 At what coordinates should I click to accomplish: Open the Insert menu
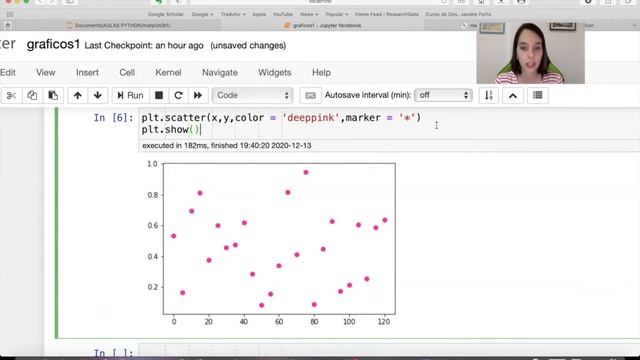(x=87, y=73)
